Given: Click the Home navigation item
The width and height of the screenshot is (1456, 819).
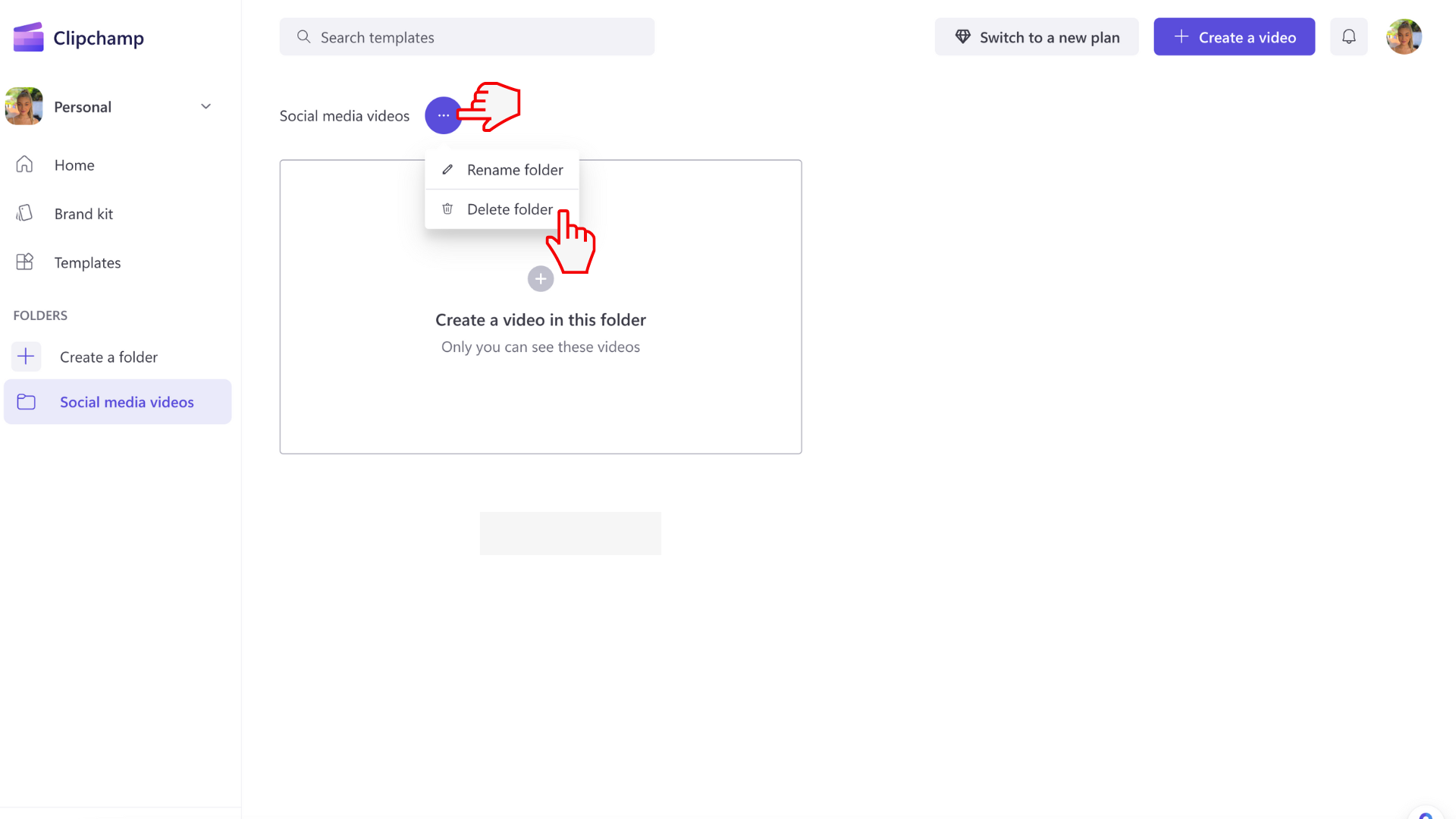Looking at the screenshot, I should click(x=74, y=164).
